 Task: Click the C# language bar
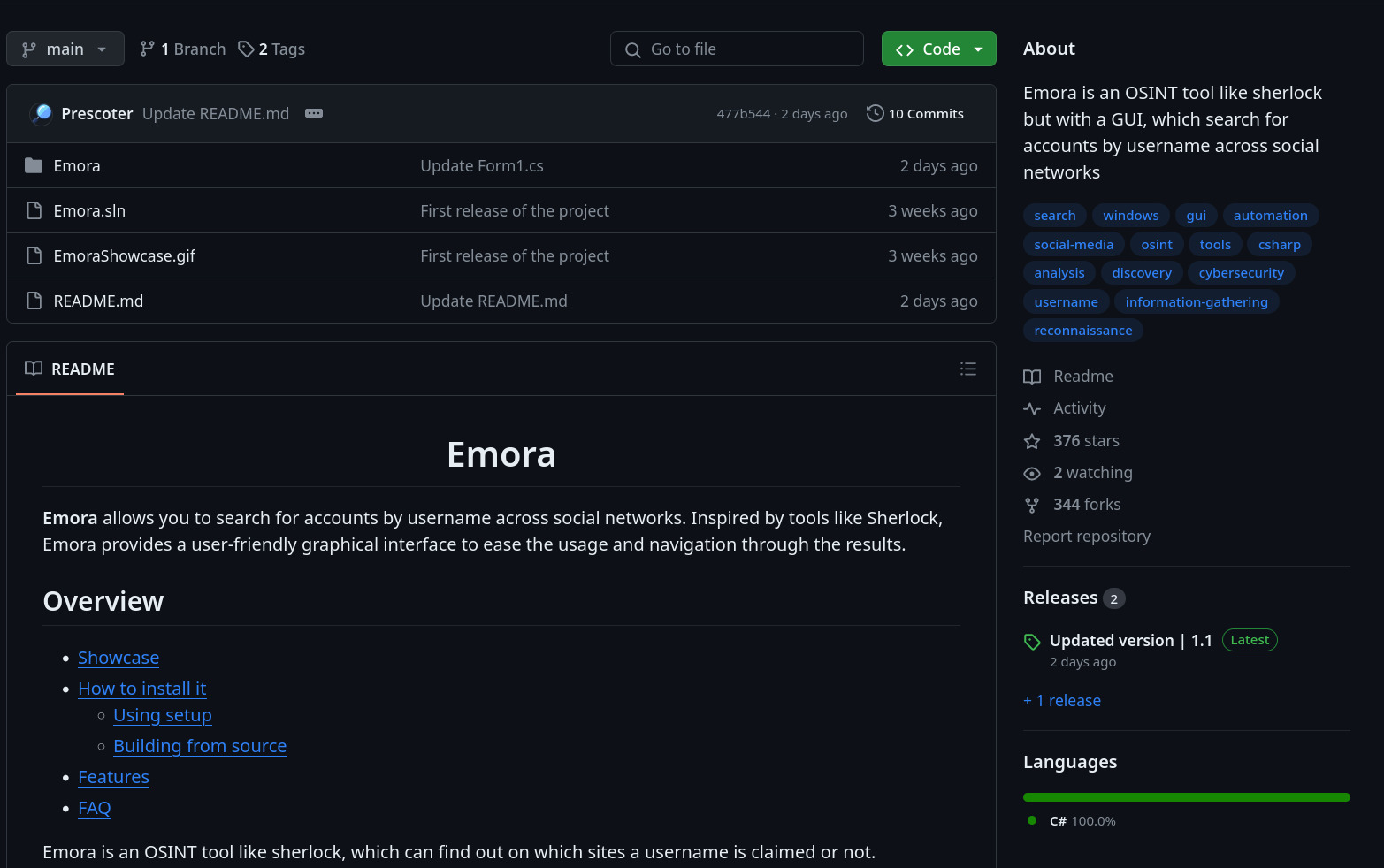[1187, 797]
